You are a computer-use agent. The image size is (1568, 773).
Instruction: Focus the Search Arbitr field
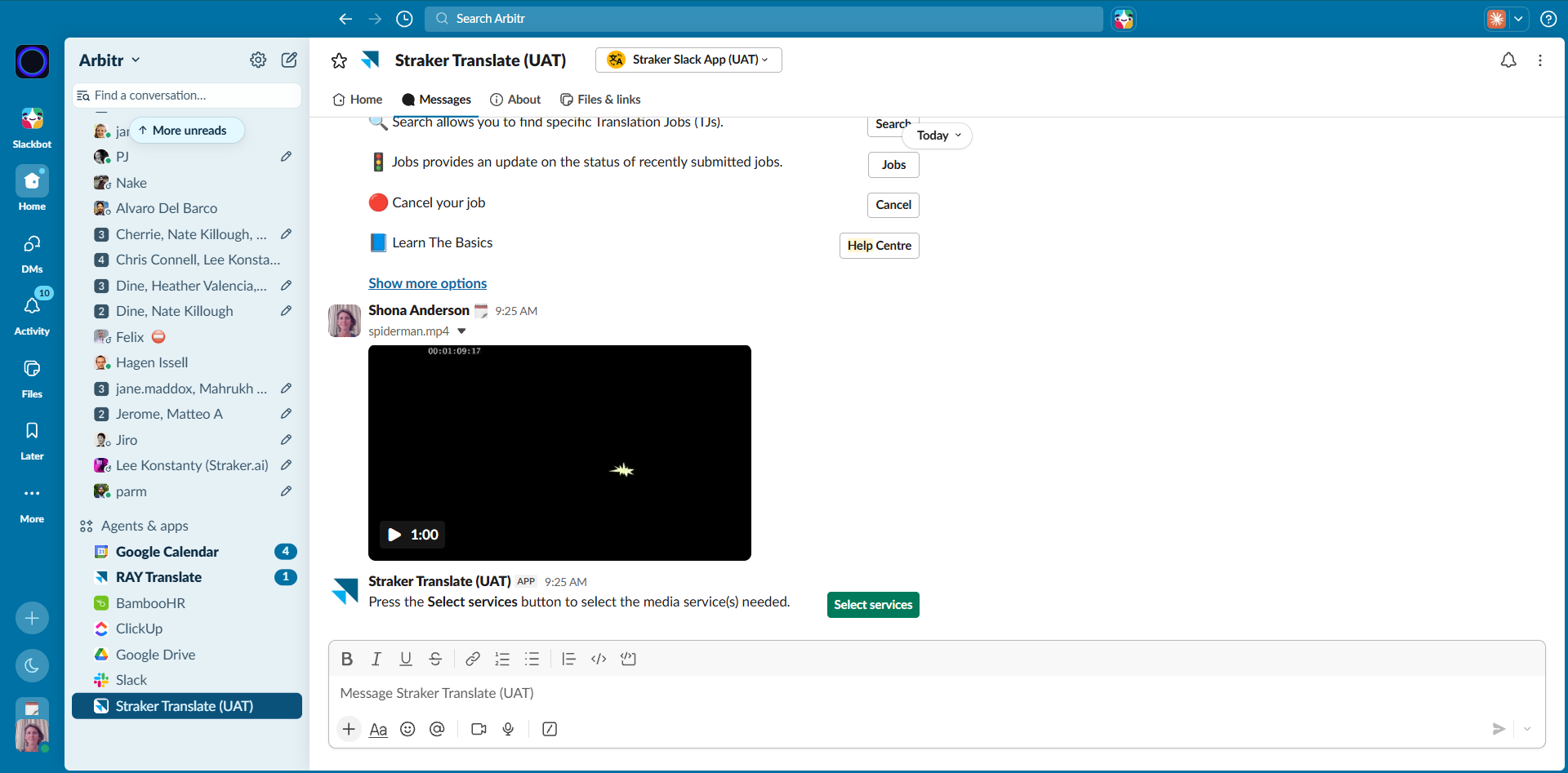click(764, 19)
